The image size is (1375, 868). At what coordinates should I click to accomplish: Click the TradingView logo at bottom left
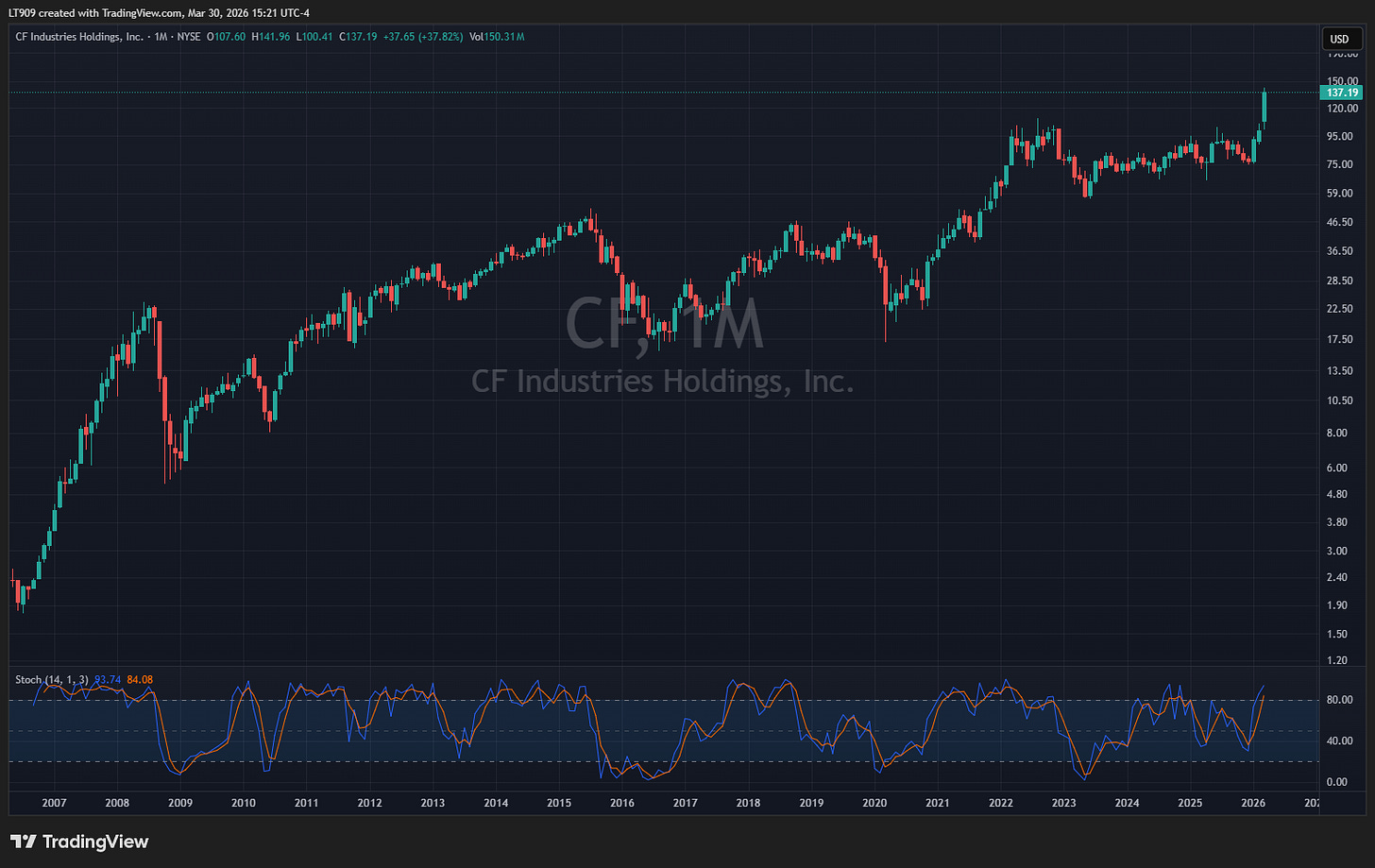coord(79,841)
